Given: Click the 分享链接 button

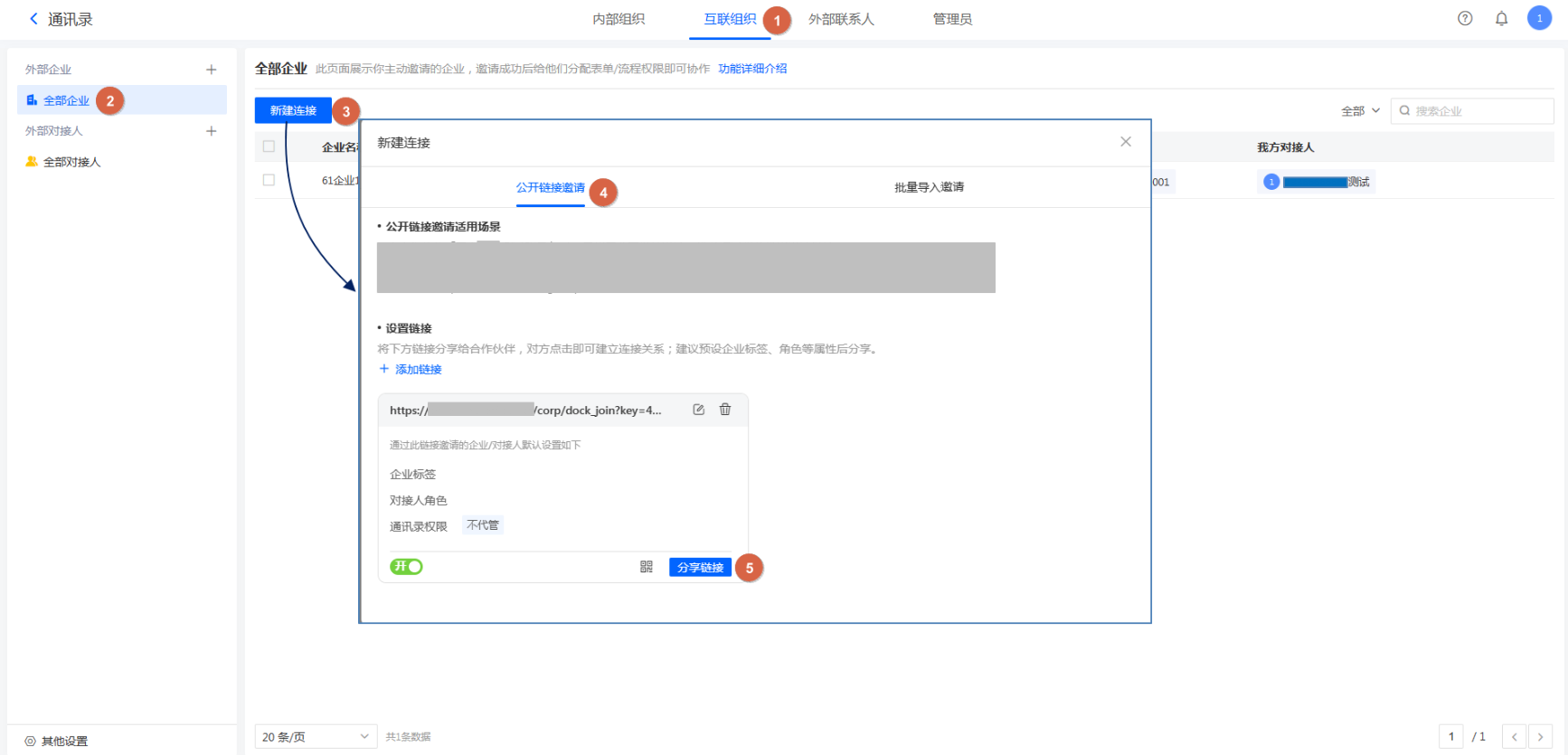Looking at the screenshot, I should tap(700, 567).
